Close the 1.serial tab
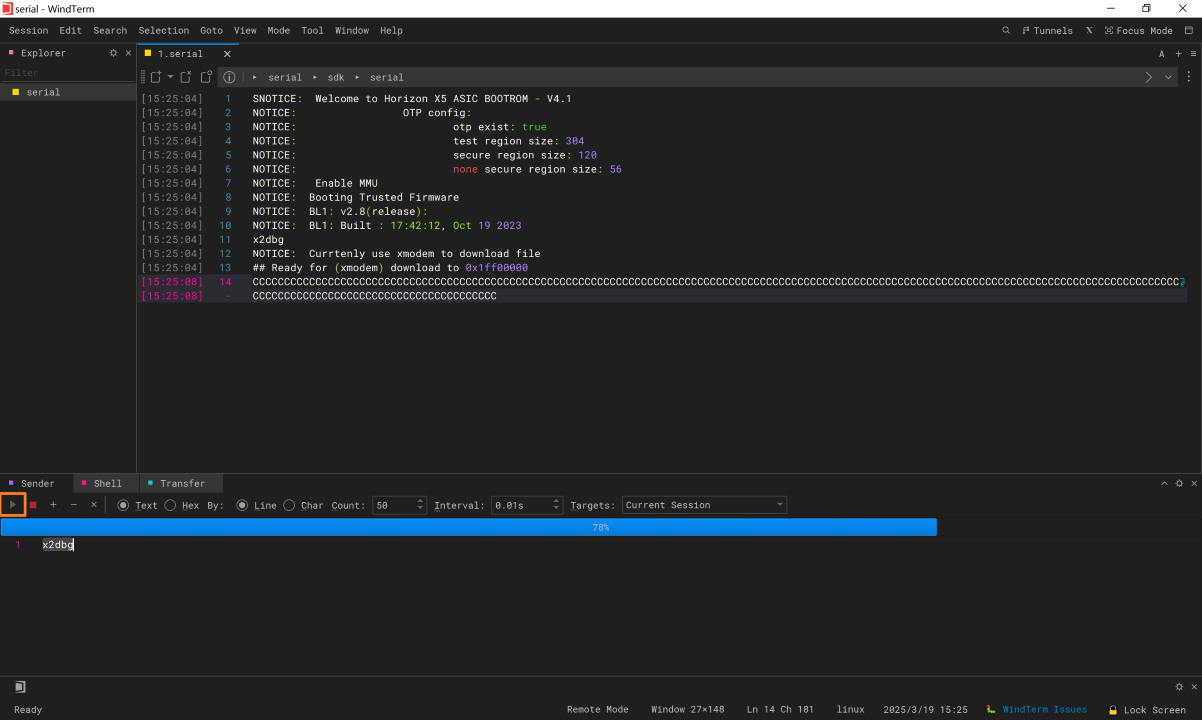The image size is (1202, 720). [227, 54]
